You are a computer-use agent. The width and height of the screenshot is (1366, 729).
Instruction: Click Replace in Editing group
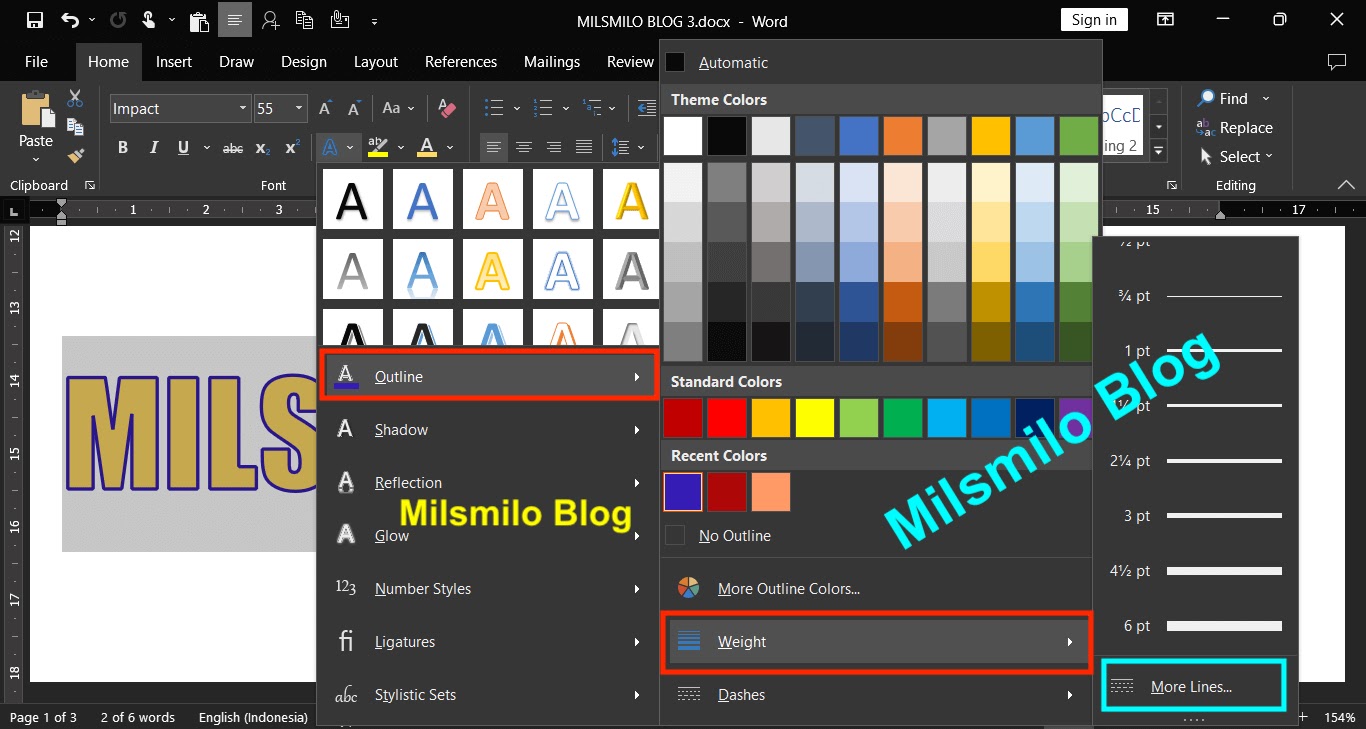coord(1235,128)
